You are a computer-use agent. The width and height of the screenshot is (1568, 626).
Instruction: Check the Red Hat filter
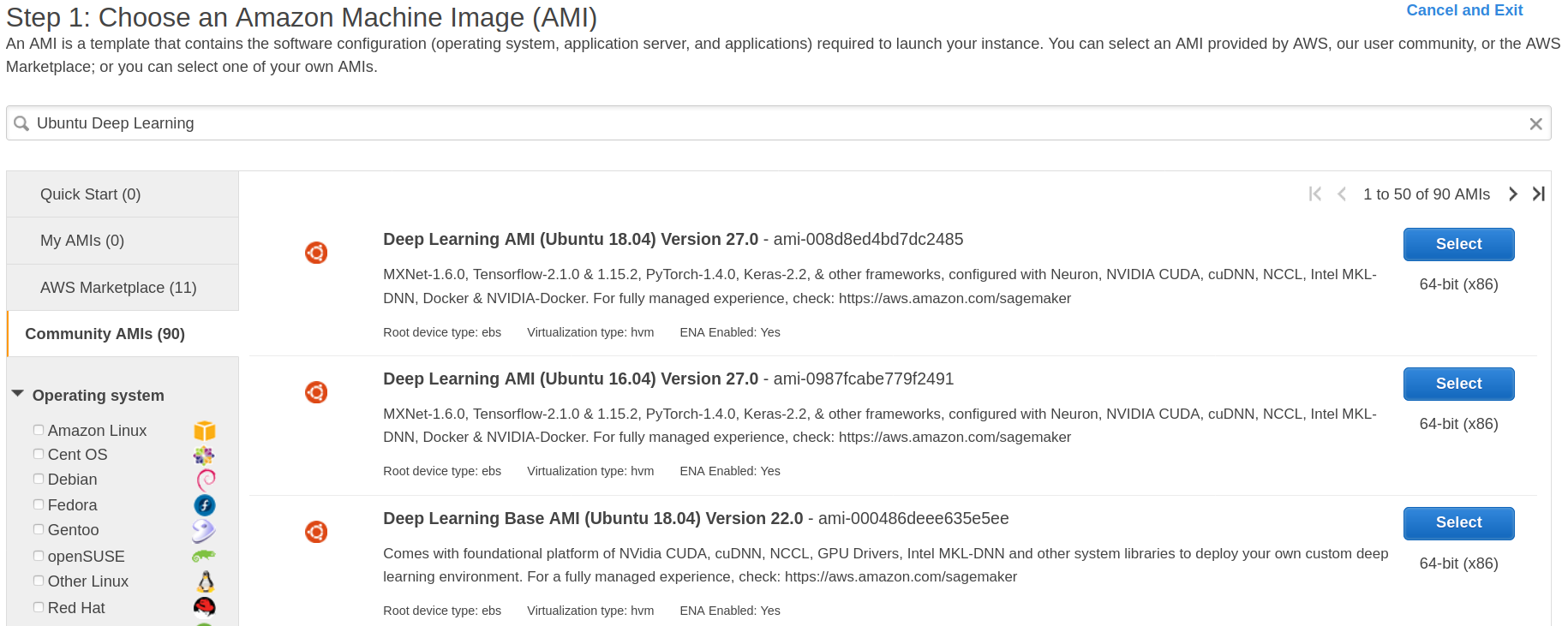tap(39, 607)
